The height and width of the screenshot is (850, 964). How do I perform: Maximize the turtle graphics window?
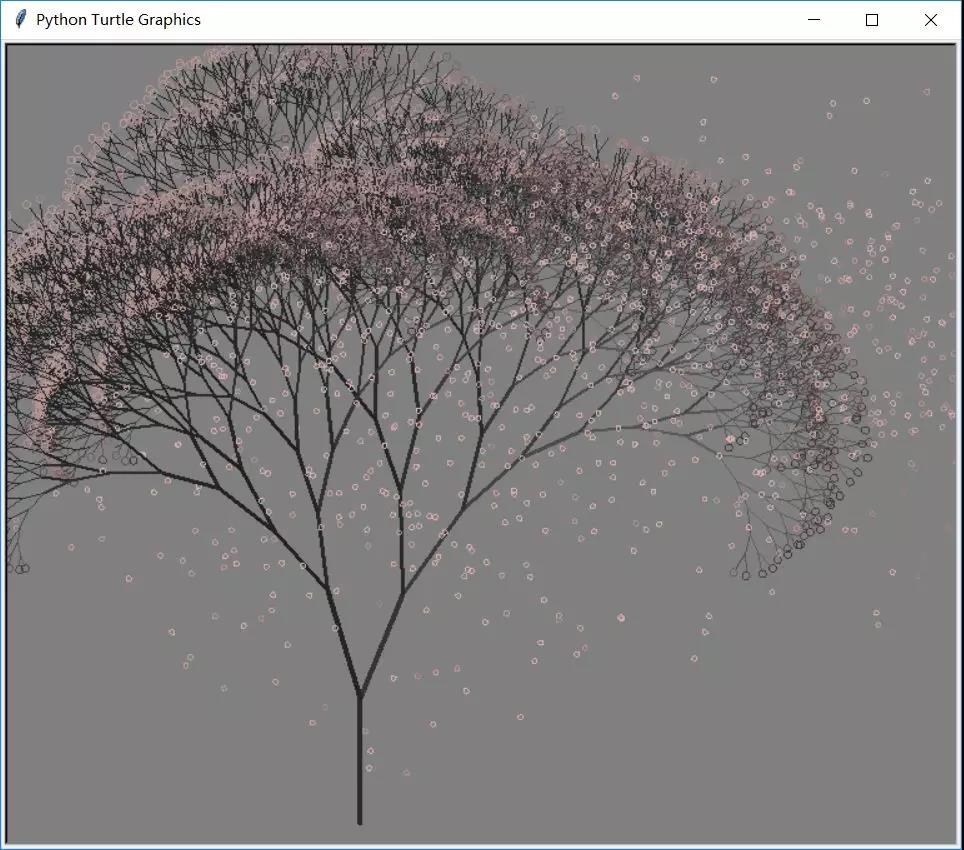pos(871,19)
